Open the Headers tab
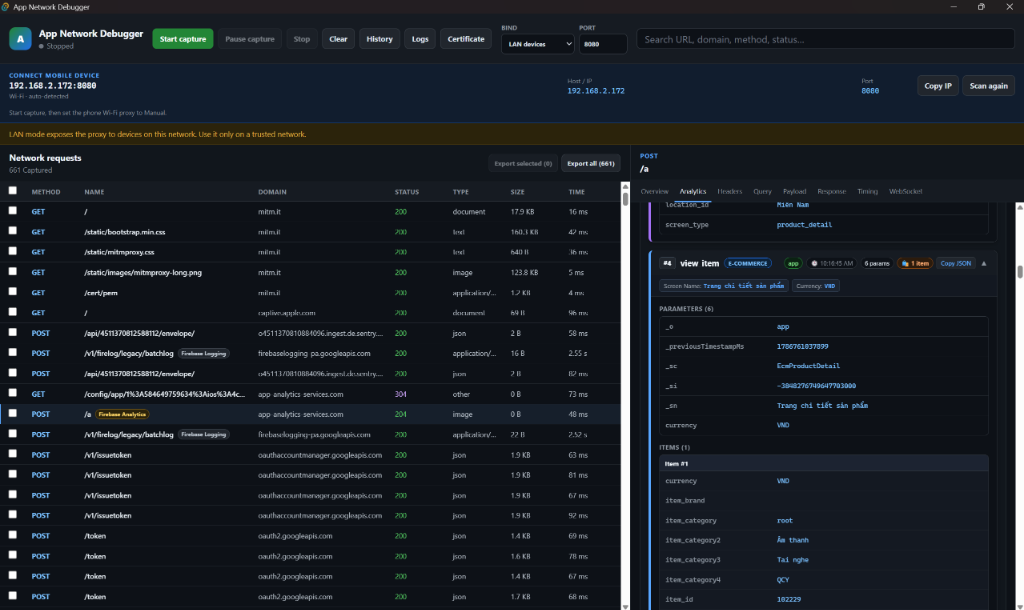The image size is (1024, 610). [x=729, y=191]
